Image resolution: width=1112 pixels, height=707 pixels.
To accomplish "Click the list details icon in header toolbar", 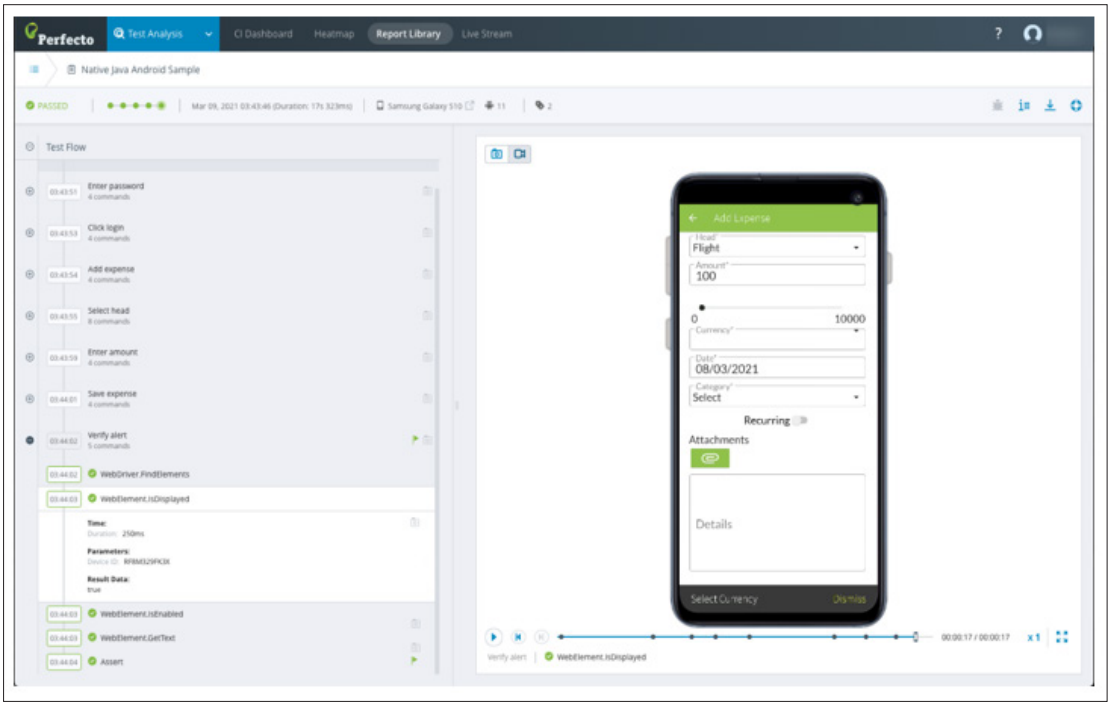I will [1024, 106].
